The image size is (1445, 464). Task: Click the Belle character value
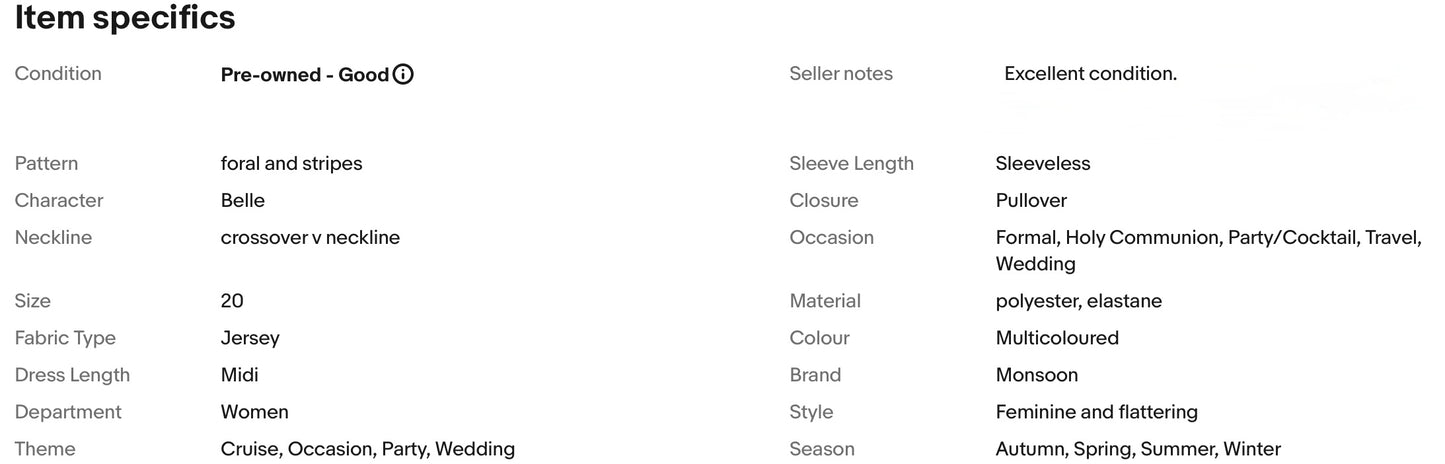click(x=243, y=200)
